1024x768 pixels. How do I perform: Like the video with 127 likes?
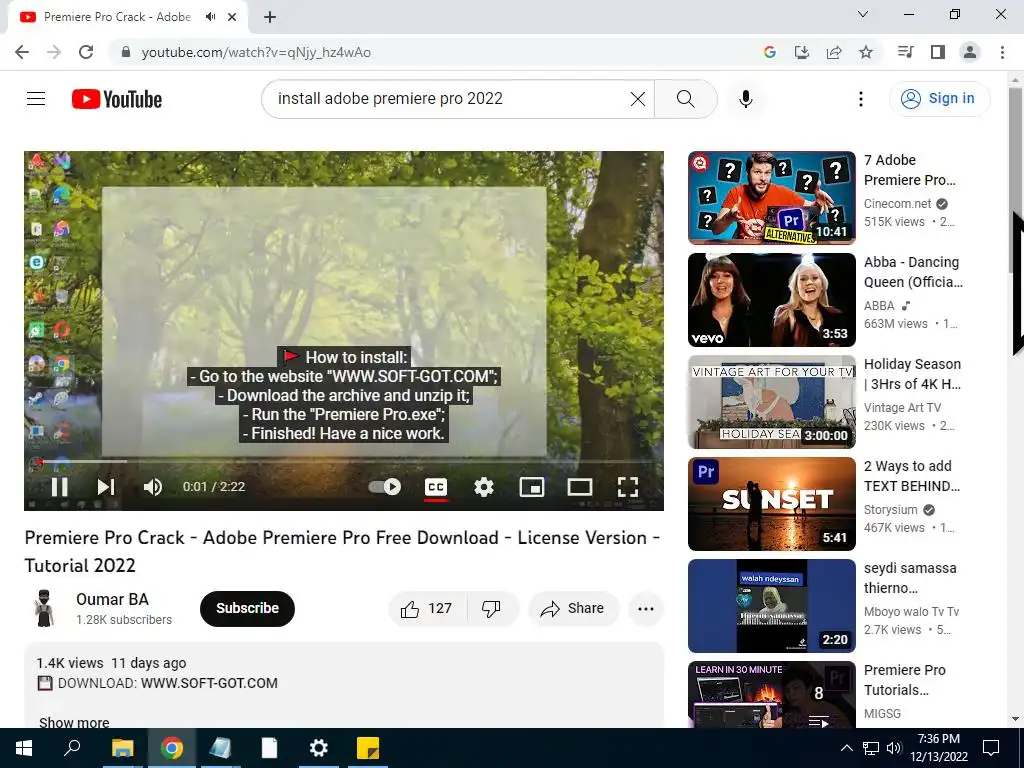[x=428, y=609]
